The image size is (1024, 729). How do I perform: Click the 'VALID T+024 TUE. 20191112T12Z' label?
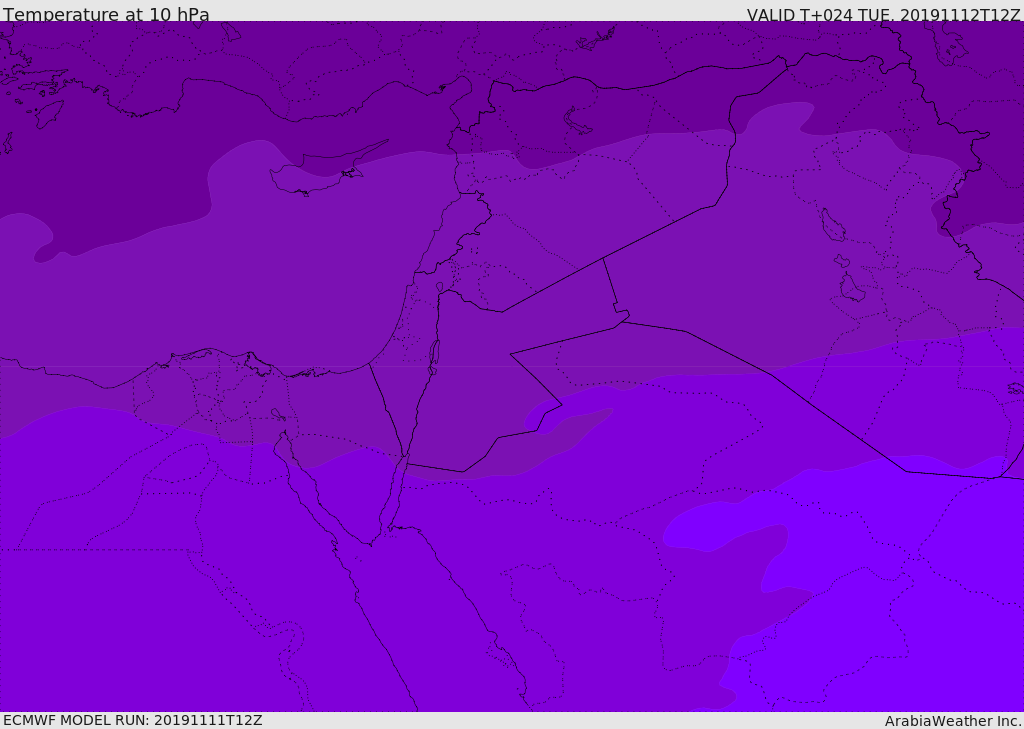(x=883, y=15)
